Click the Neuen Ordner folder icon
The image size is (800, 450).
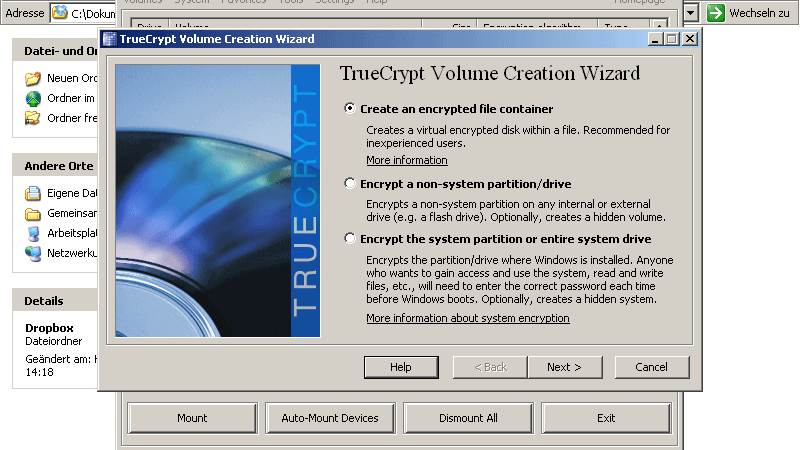point(33,78)
